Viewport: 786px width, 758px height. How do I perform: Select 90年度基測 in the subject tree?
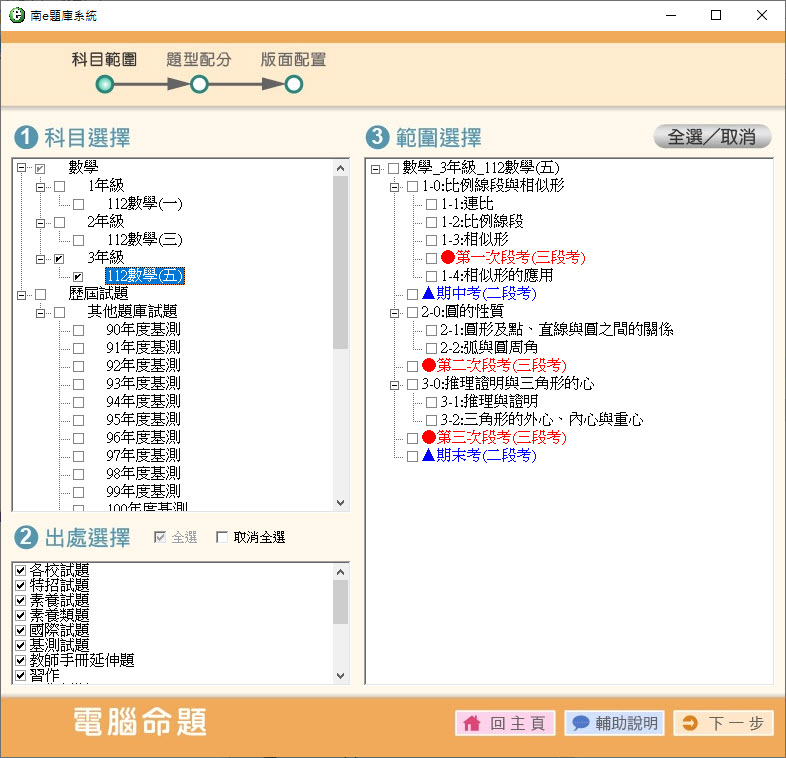(143, 330)
